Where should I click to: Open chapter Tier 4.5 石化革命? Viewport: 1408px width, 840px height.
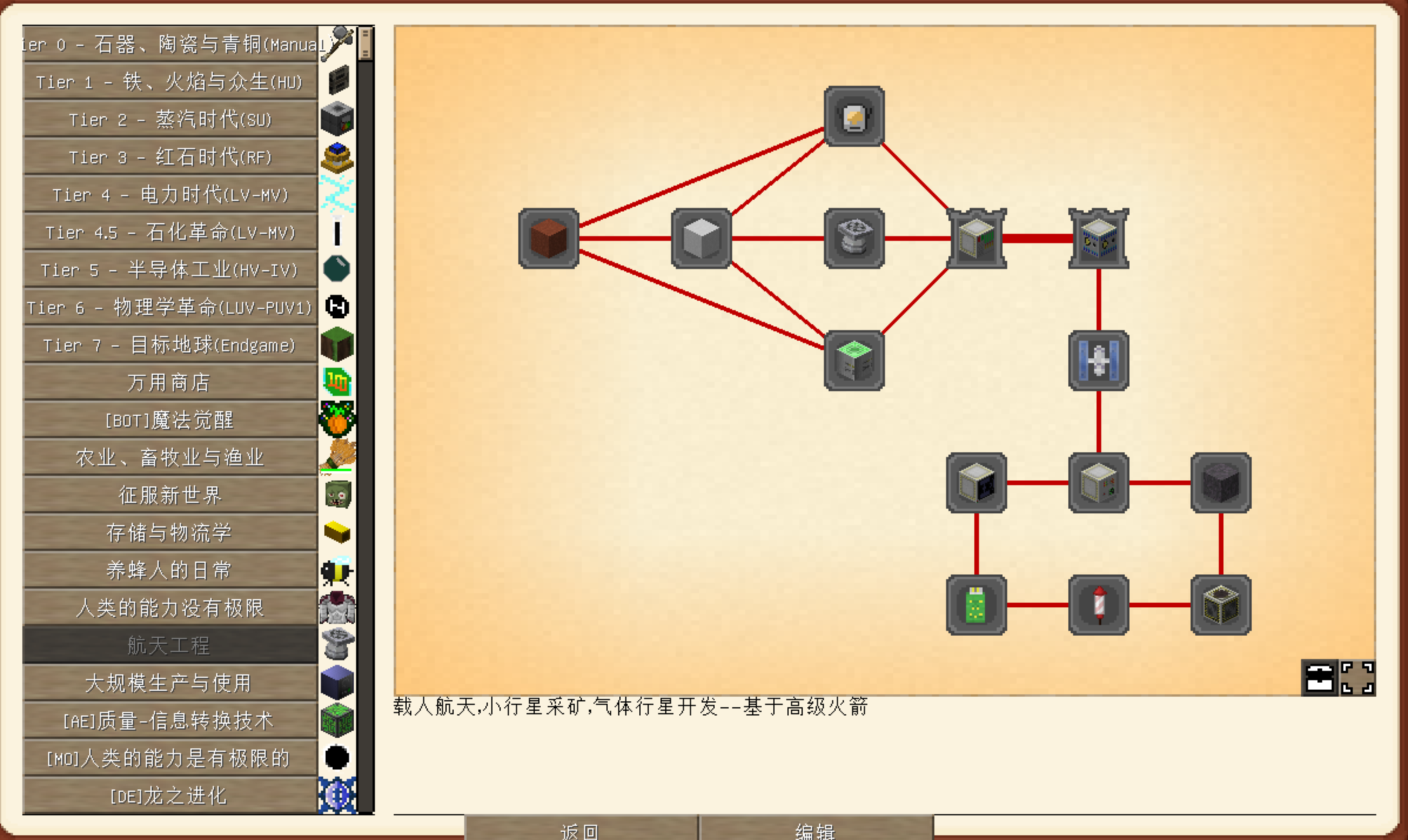[x=170, y=231]
